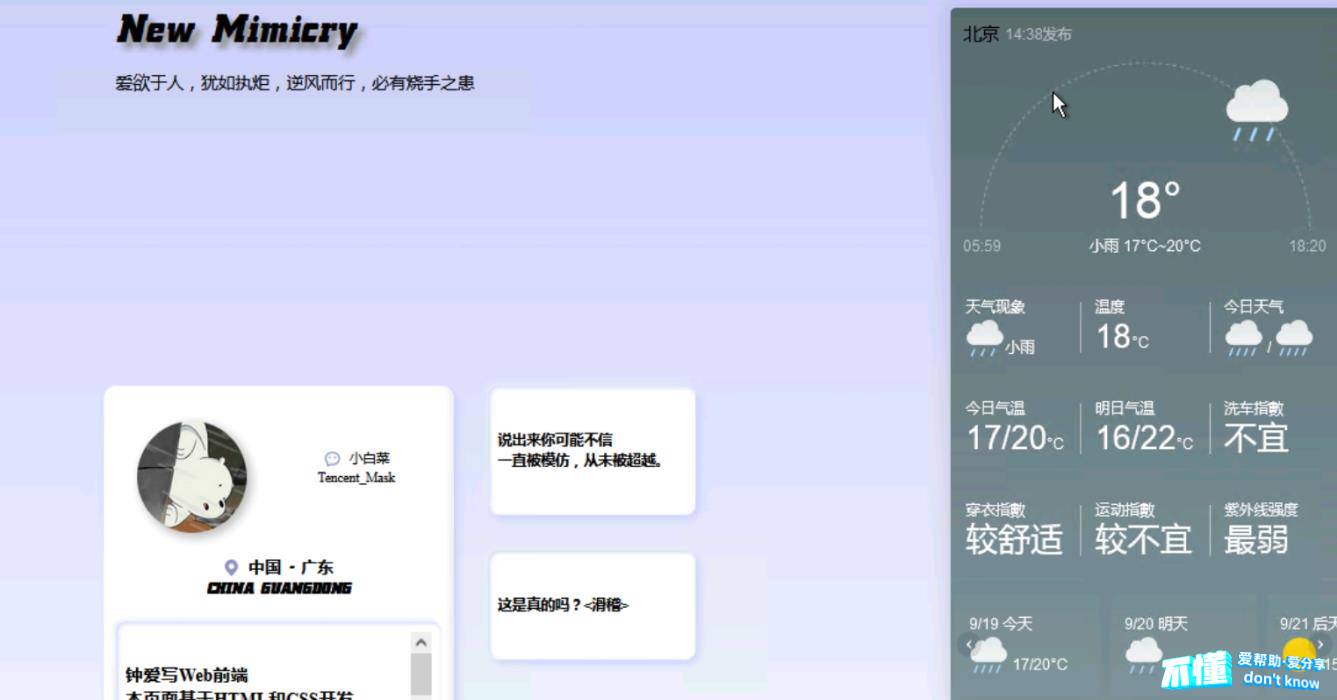Screen dimensions: 1337x700
Task: Select the 9/19 今天 forecast card
Action: coord(1025,647)
